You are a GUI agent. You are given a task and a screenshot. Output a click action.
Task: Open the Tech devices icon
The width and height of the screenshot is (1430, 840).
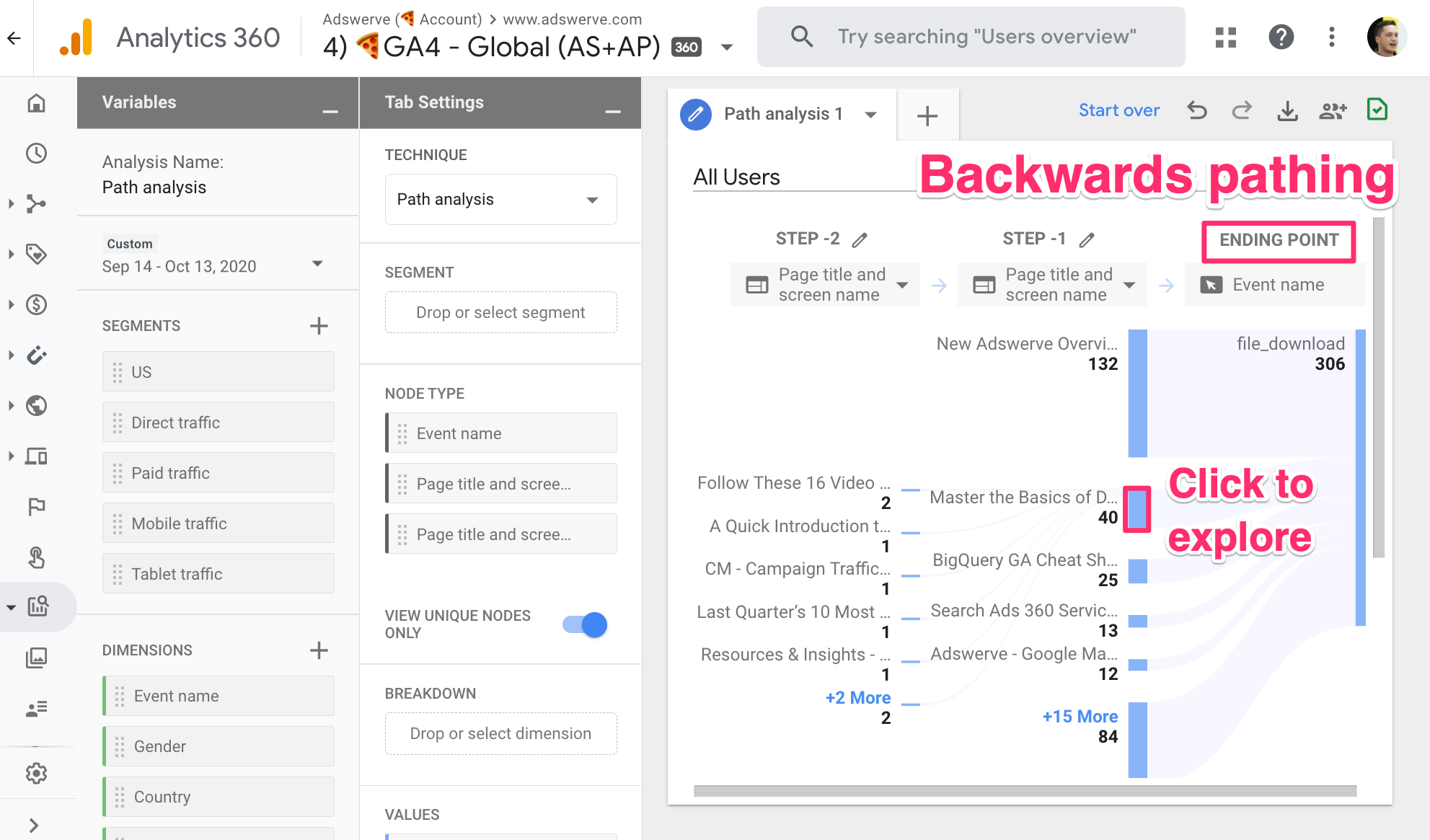(x=37, y=456)
